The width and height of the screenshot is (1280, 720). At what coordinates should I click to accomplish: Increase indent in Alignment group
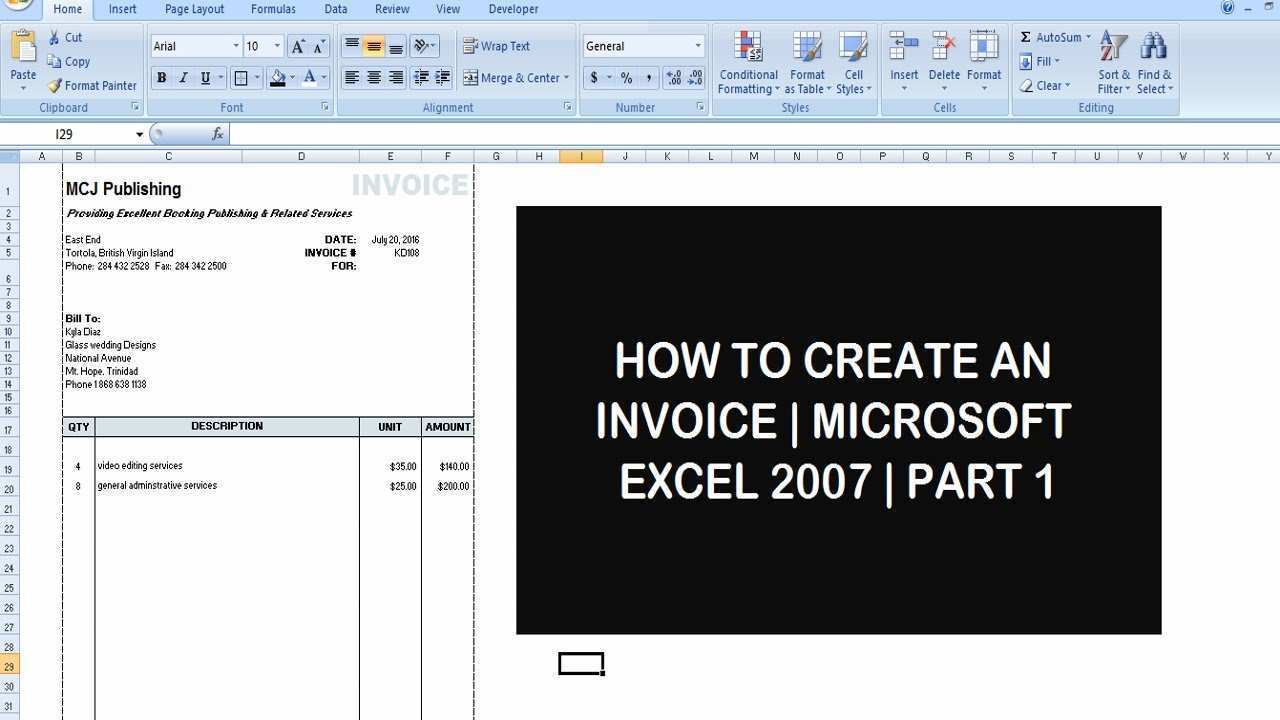pos(442,78)
